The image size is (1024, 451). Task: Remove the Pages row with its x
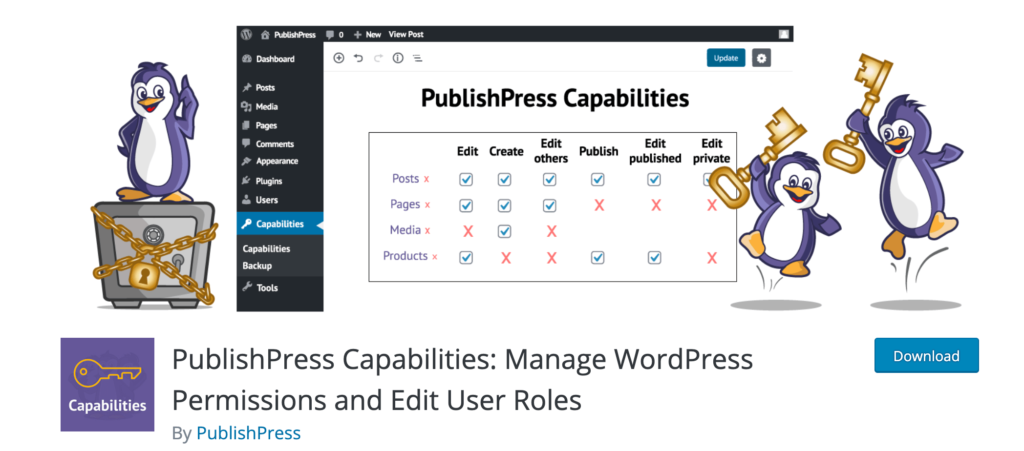(x=428, y=206)
